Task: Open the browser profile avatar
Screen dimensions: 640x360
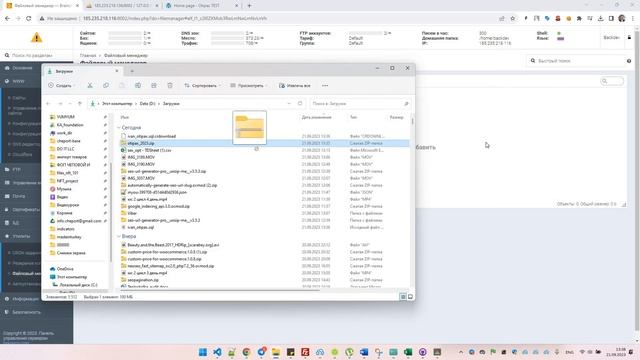Action: [622, 18]
